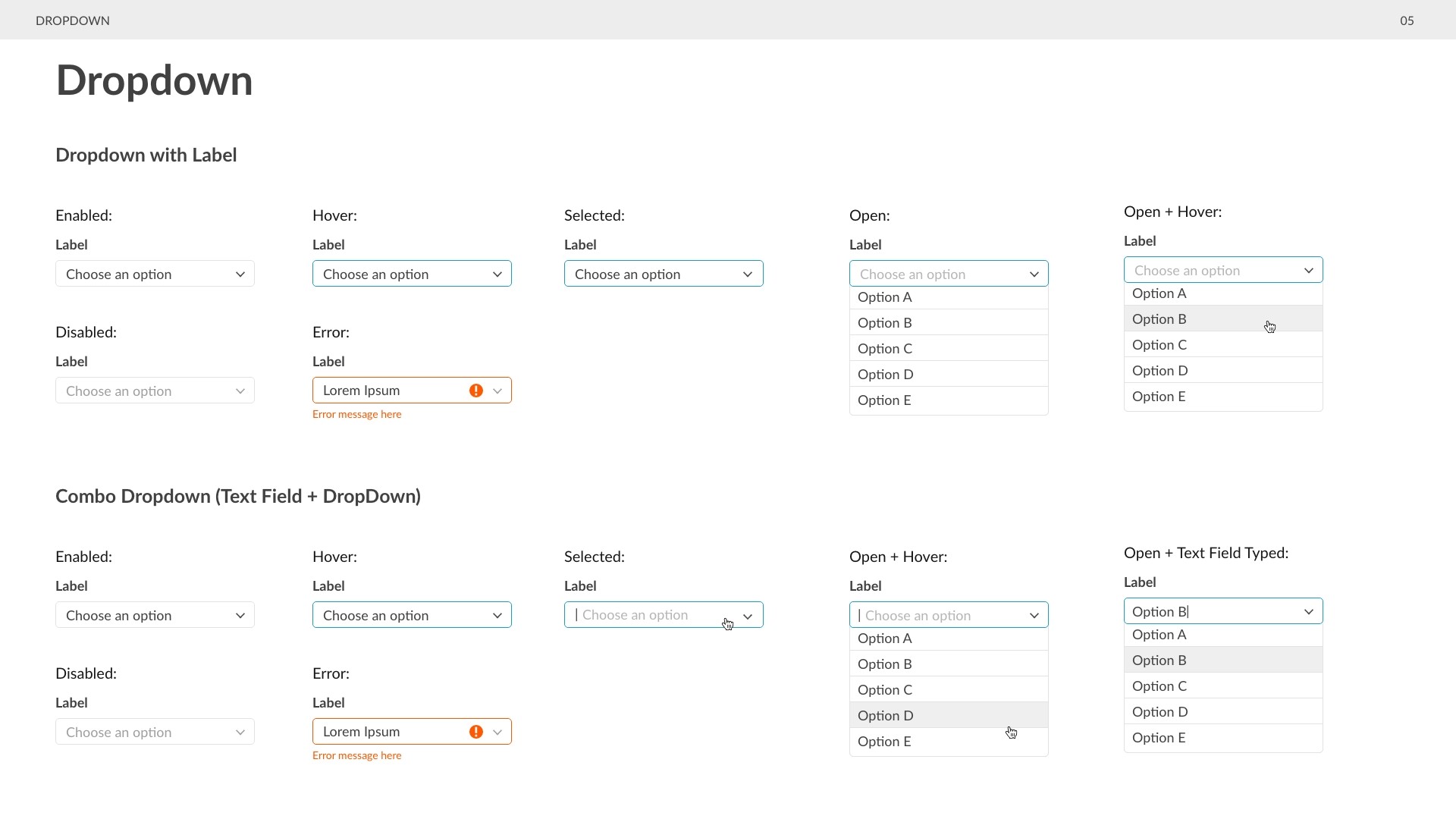Screen dimensions: 1456x819
Task: Click the chevron in the combo Error Lorem Ipsum field
Action: click(497, 733)
